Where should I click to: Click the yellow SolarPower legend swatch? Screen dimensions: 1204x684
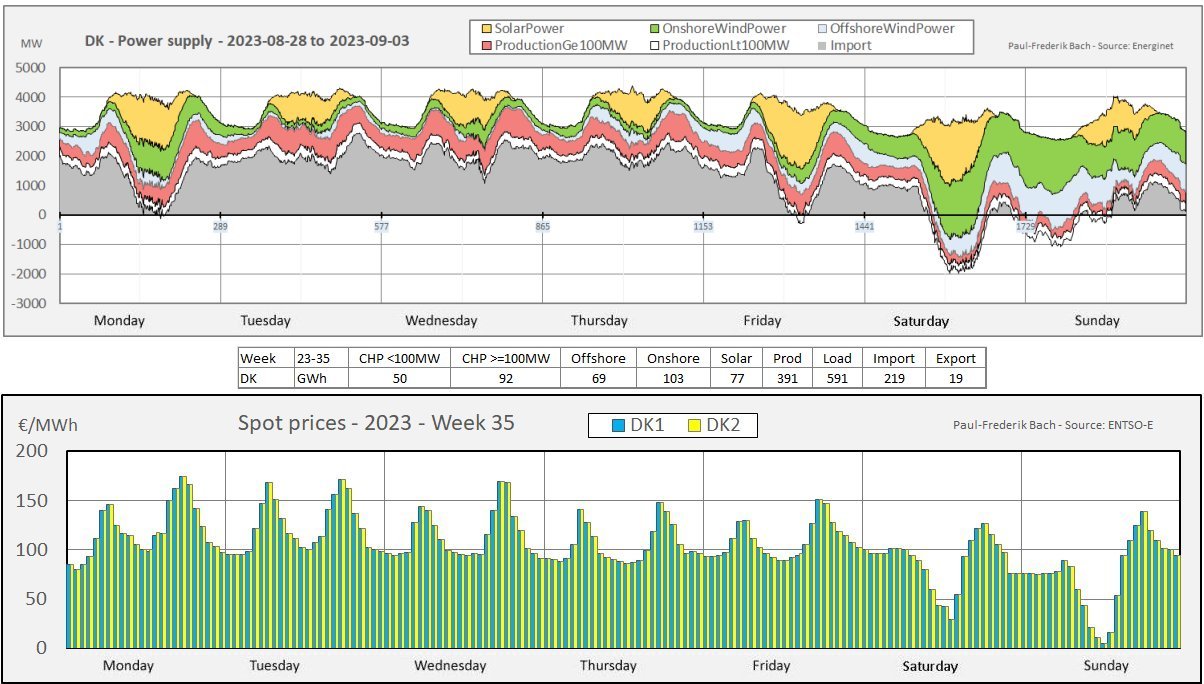tap(485, 29)
